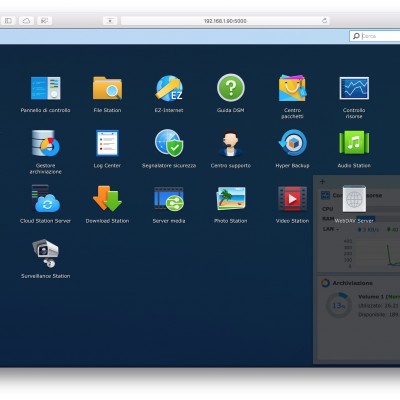The image size is (400, 400).
Task: Open Photo Station
Action: pyautogui.click(x=231, y=198)
